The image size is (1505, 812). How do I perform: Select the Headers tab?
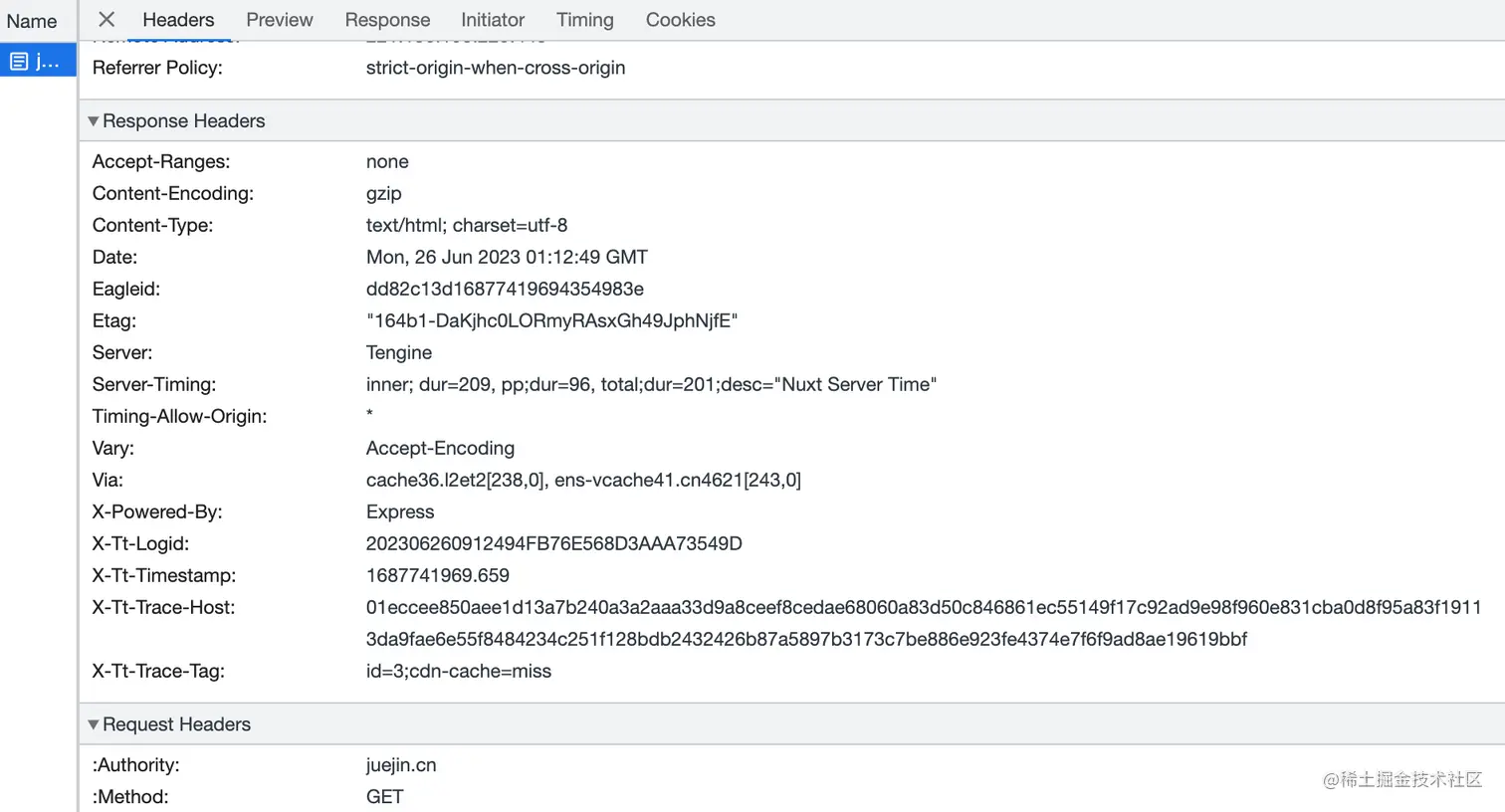[178, 20]
